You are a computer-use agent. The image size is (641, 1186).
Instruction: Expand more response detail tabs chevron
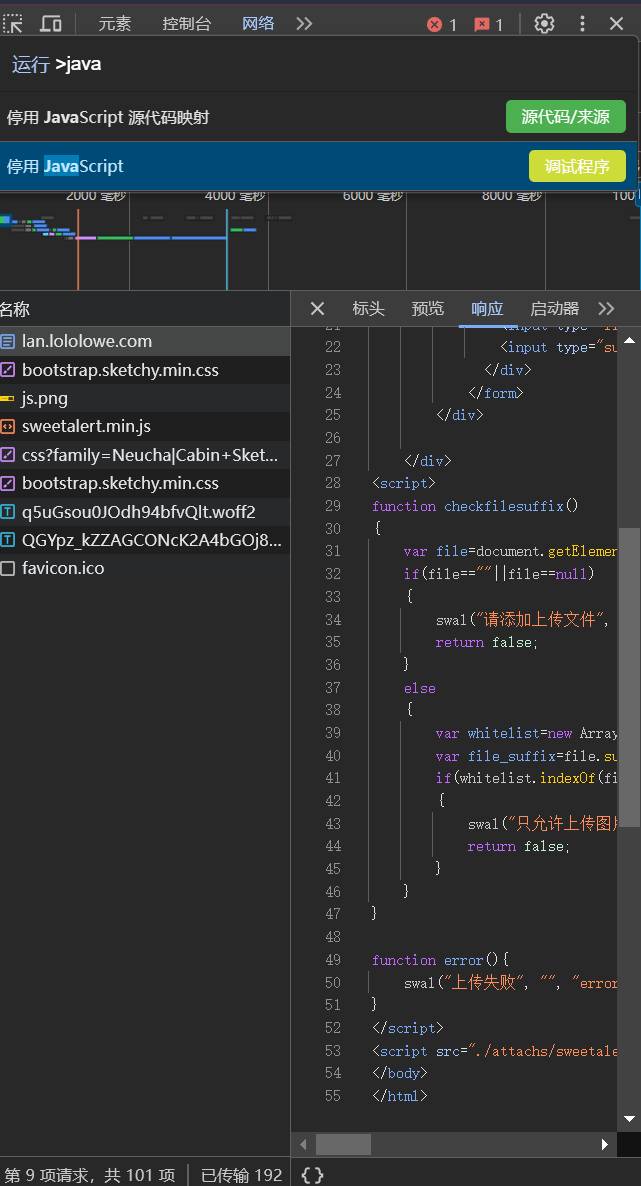coord(606,308)
